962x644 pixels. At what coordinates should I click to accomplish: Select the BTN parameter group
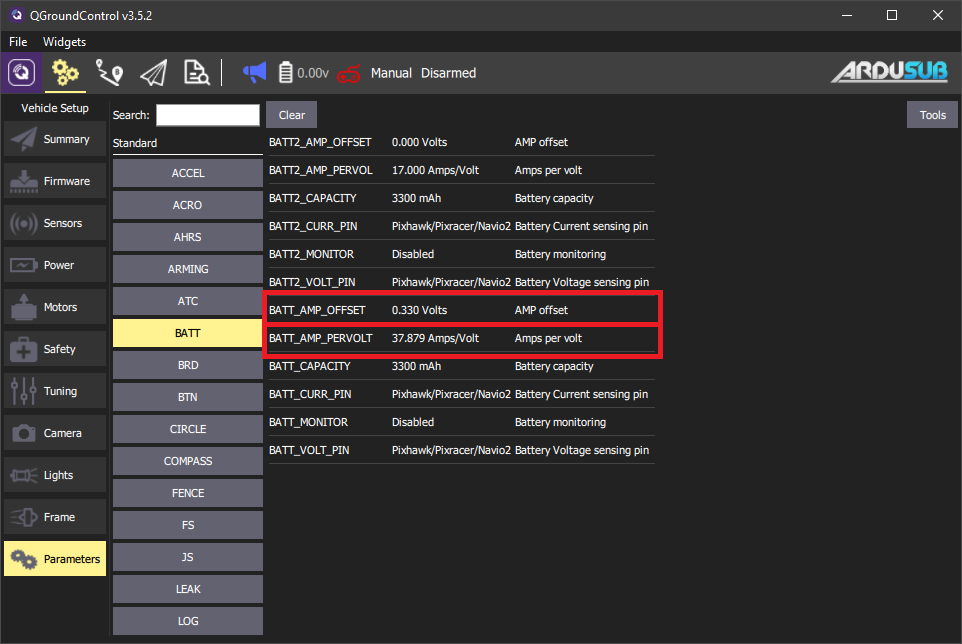pos(188,397)
